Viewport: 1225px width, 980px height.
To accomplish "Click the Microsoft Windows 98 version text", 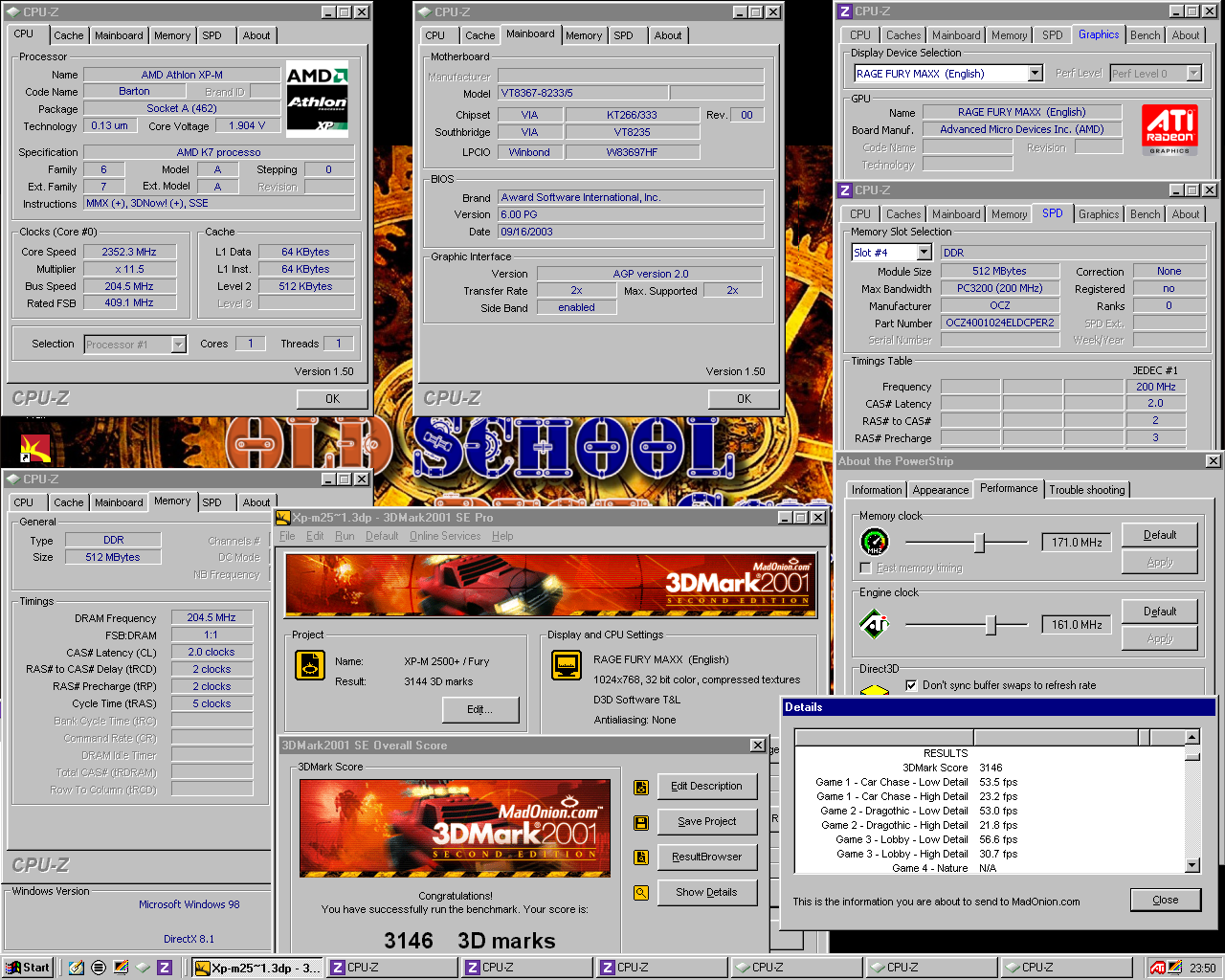I will (189, 904).
